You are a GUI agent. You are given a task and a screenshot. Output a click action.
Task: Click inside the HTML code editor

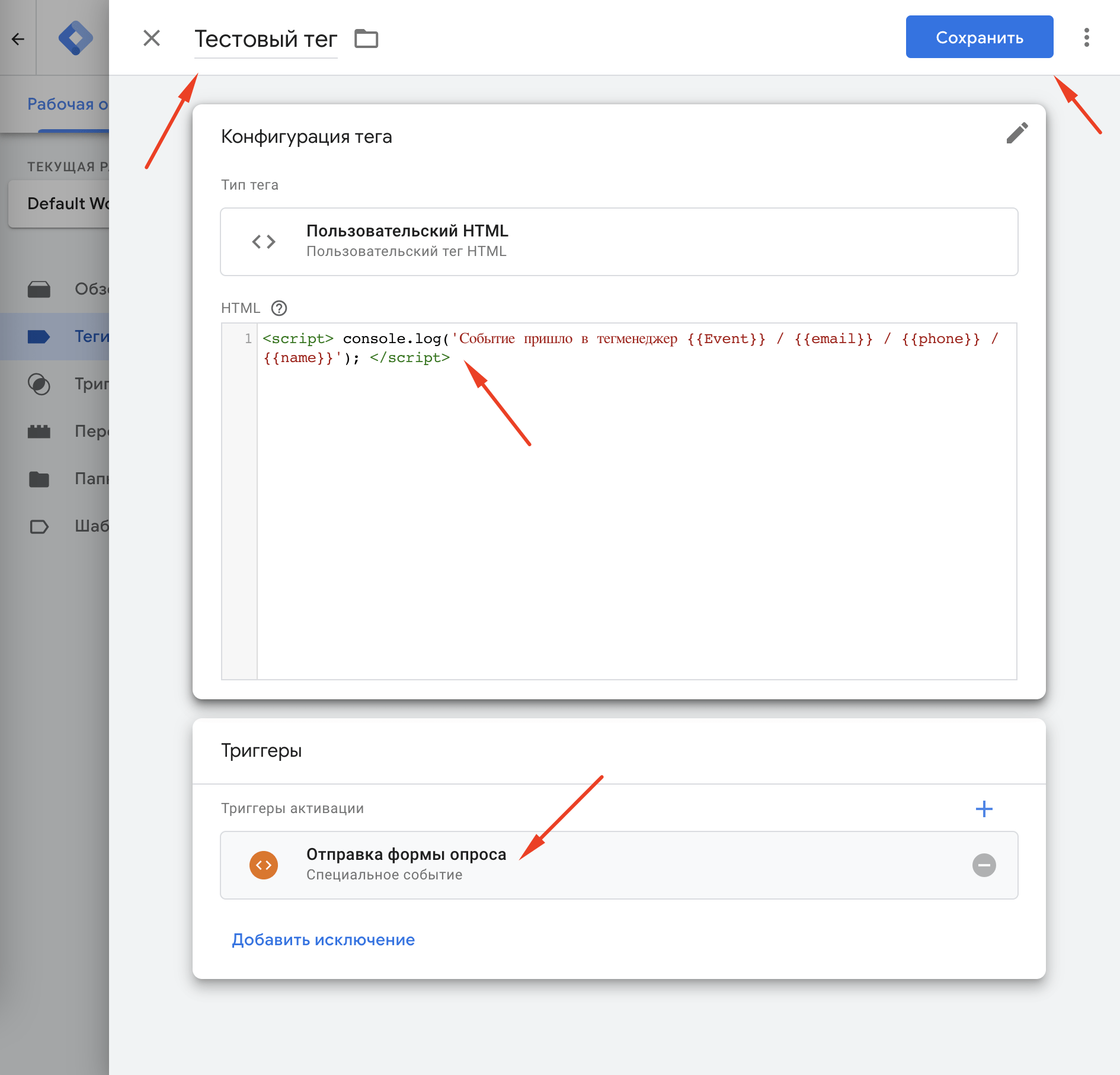point(636,501)
